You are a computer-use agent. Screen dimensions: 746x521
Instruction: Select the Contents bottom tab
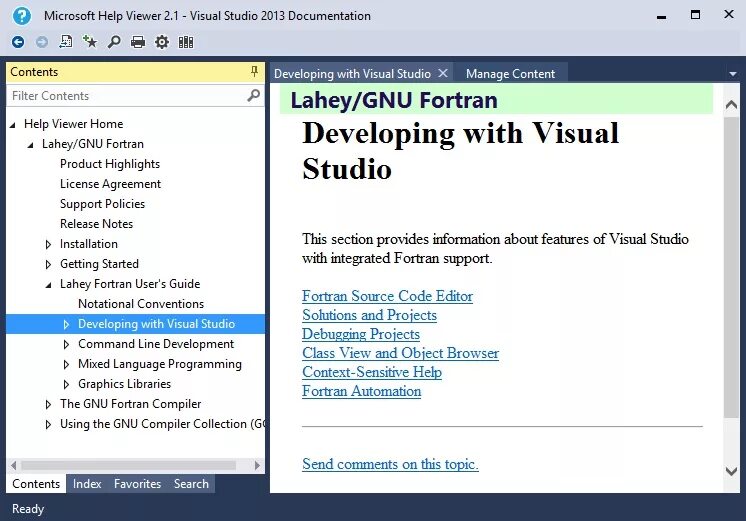point(36,483)
